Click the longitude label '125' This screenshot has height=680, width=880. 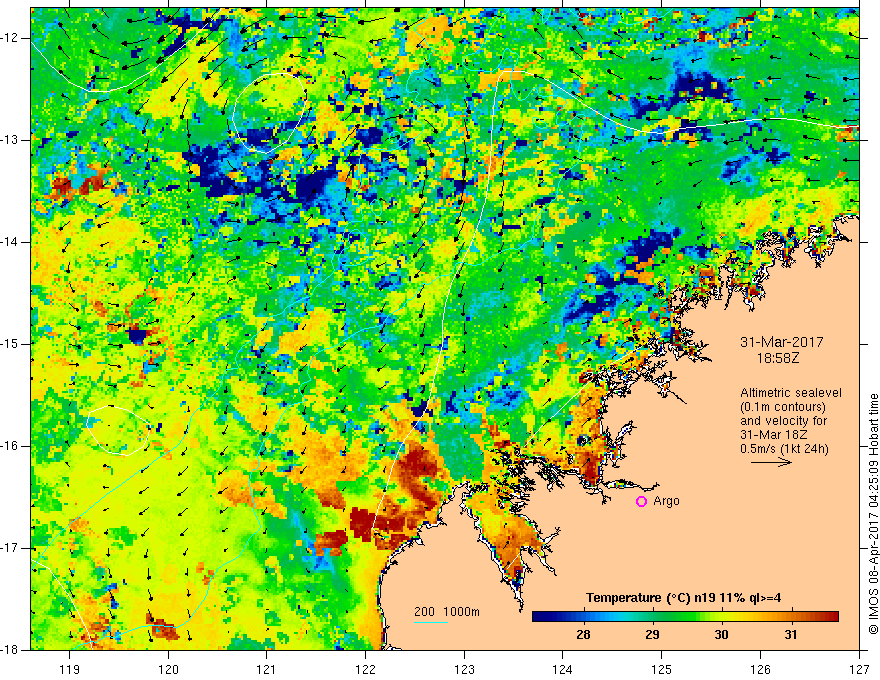(x=662, y=669)
